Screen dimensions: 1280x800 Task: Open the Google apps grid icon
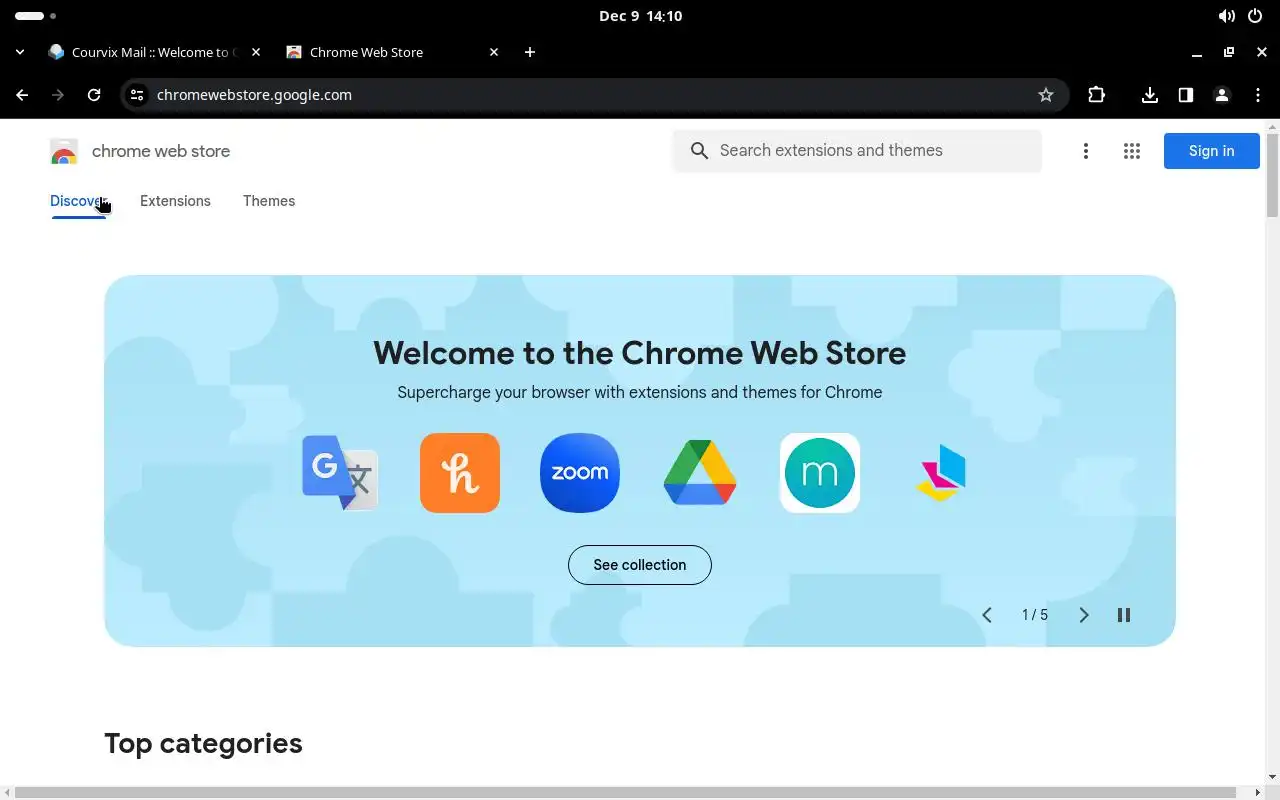pyautogui.click(x=1132, y=151)
